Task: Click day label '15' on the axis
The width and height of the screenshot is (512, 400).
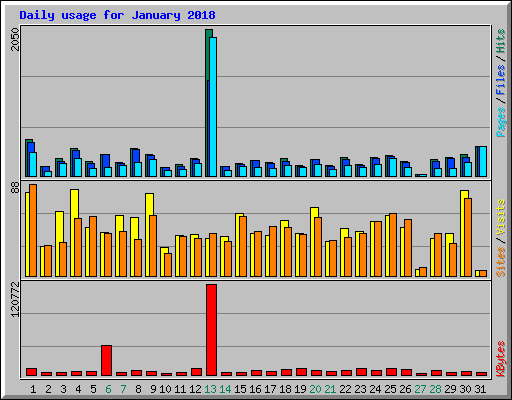Action: coord(240,389)
